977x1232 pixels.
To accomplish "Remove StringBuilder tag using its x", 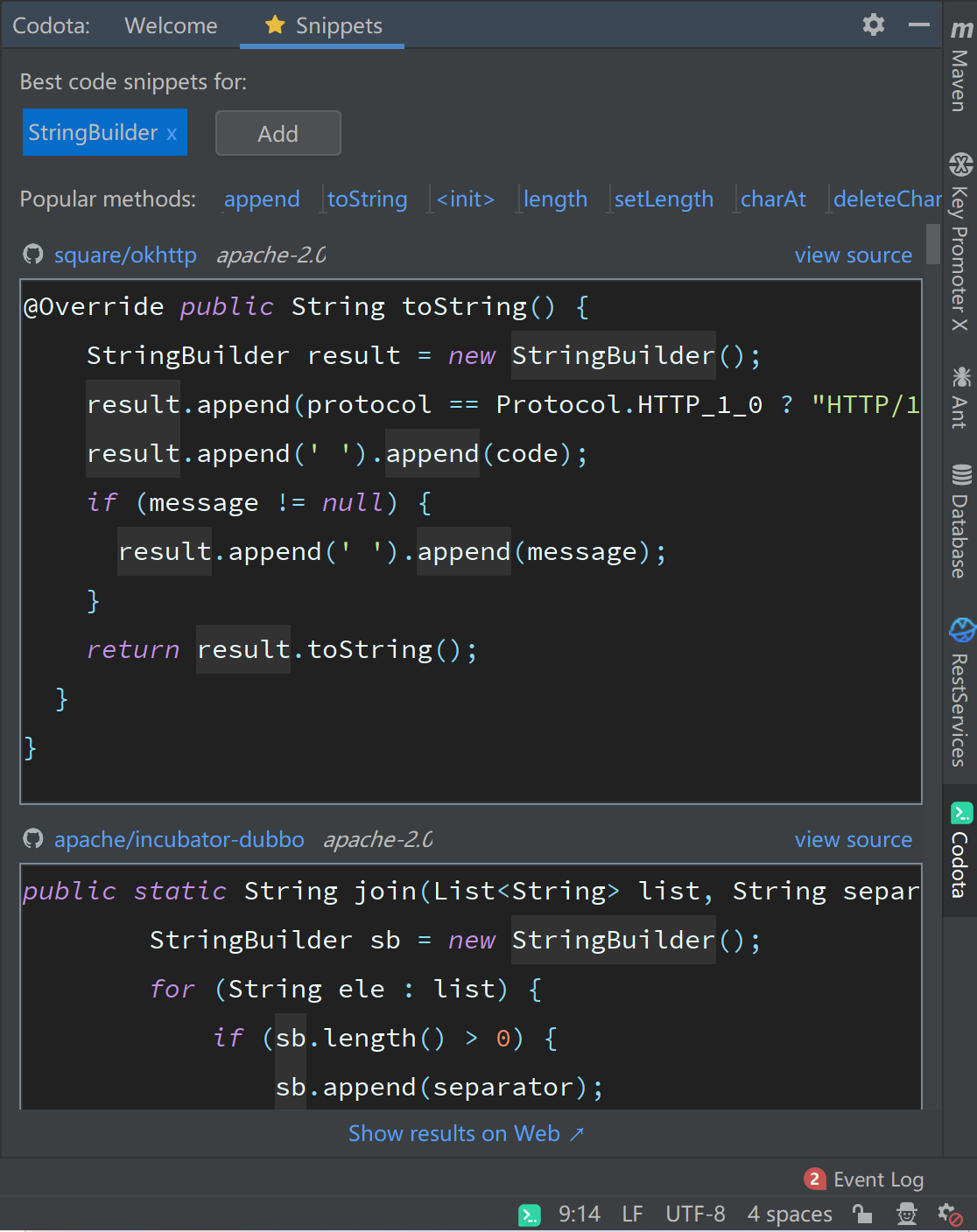I will click(x=172, y=134).
